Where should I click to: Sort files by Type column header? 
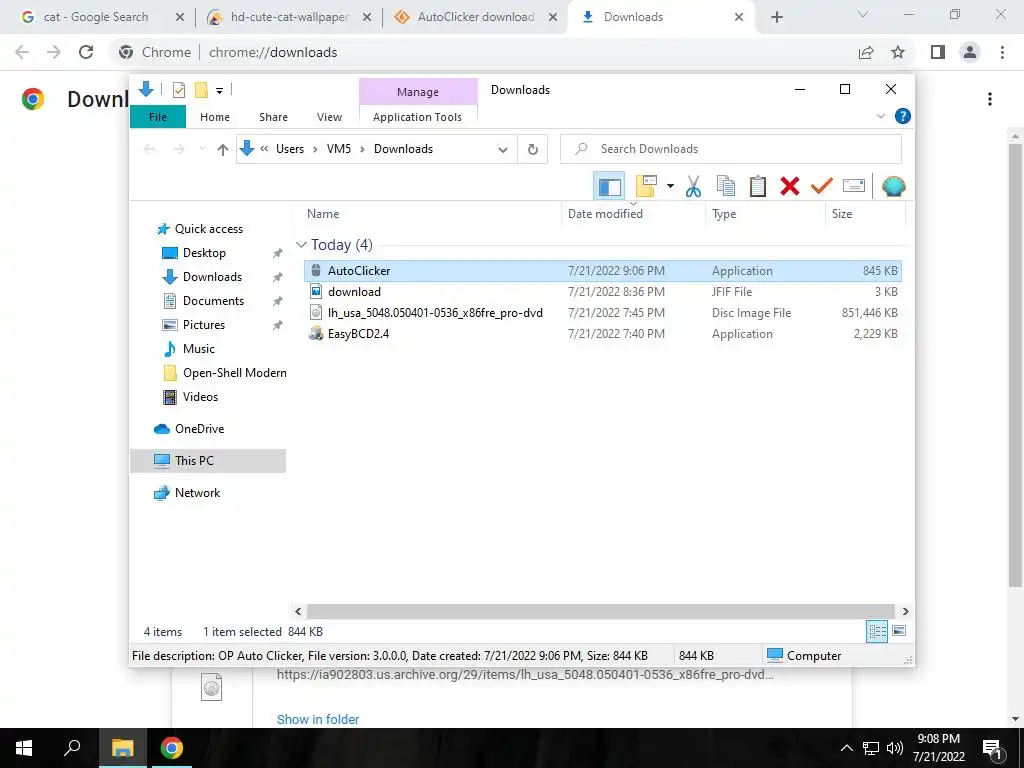click(x=765, y=214)
